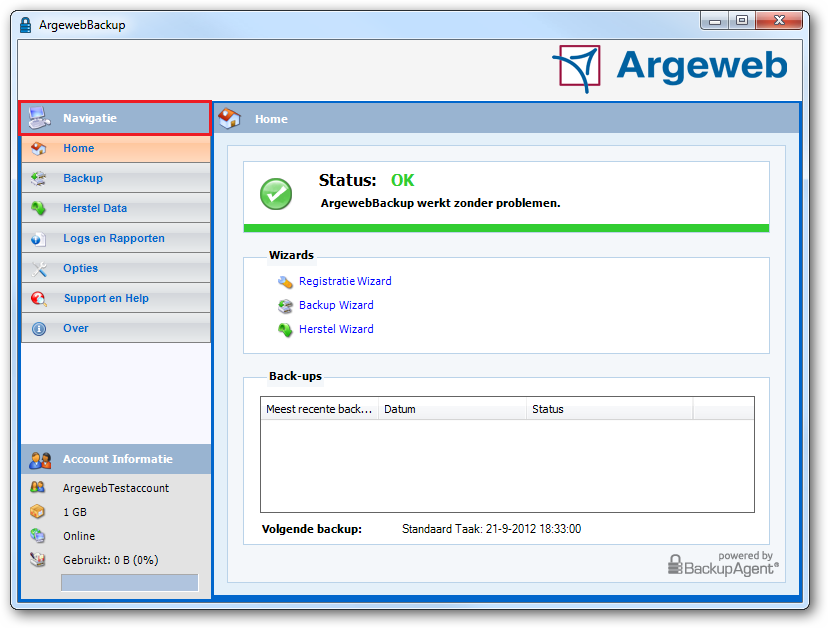Click the Navigatie computer icon
This screenshot has height=628, width=828.
coord(39,118)
